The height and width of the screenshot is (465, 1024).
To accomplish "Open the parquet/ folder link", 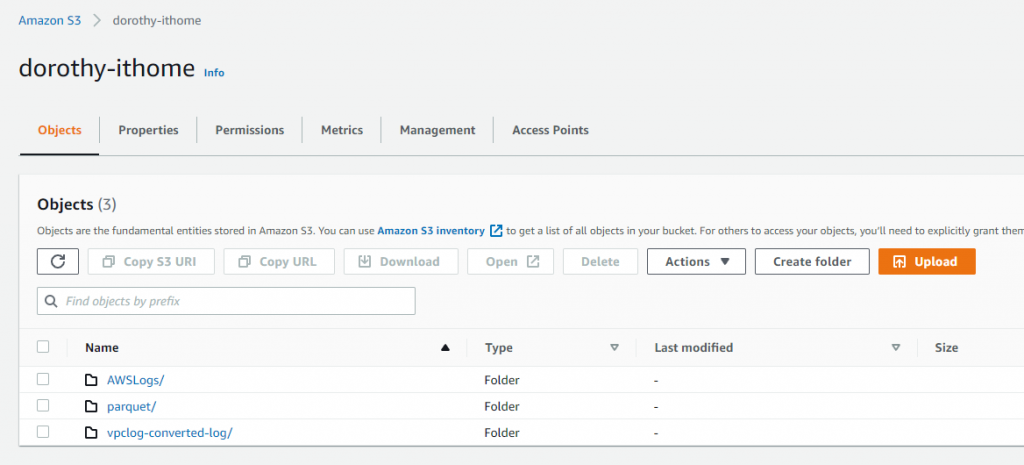I will click(131, 406).
